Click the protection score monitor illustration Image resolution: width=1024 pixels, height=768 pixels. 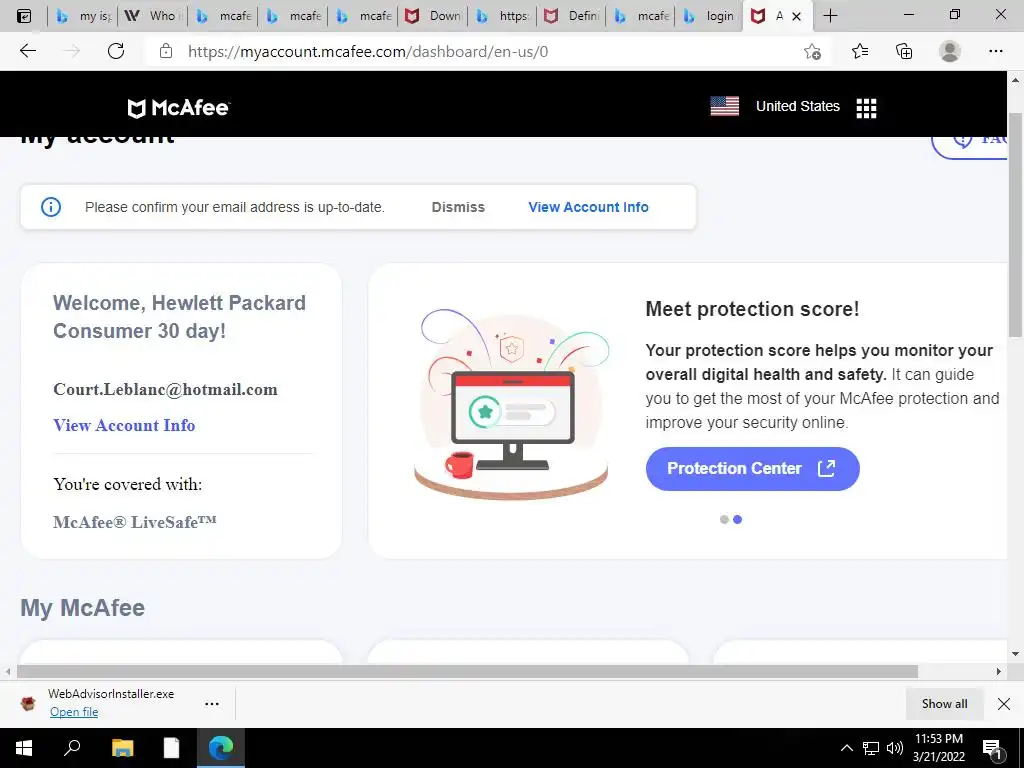click(x=511, y=405)
